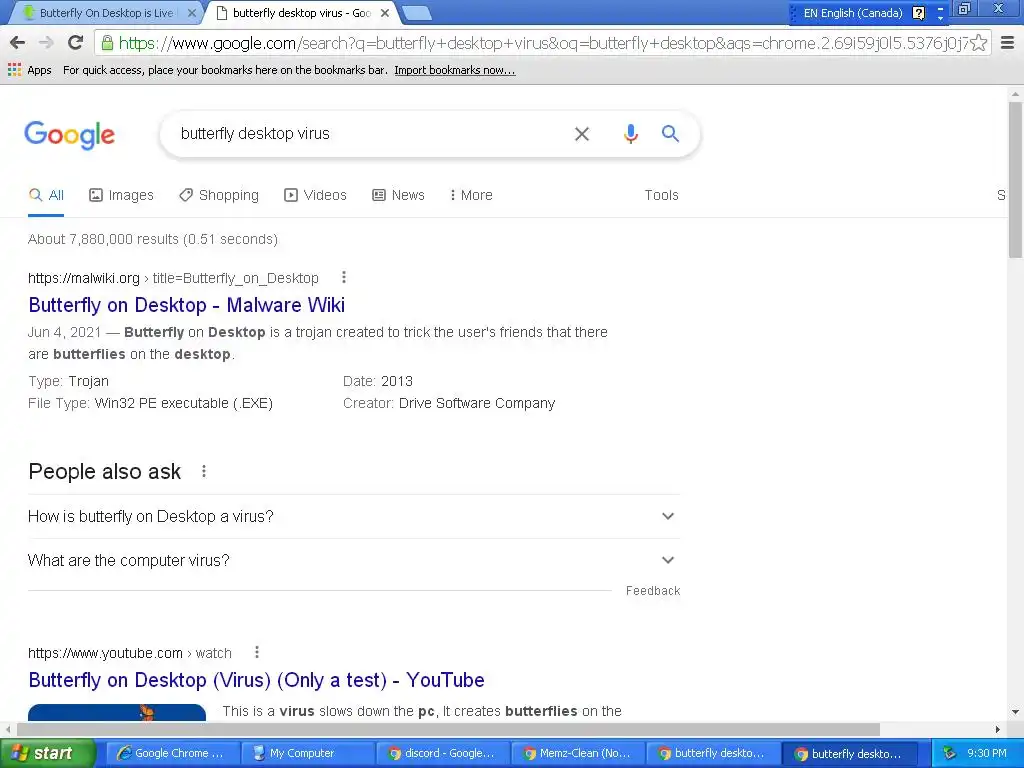Close the butterfly desktop virus Google tab

click(x=385, y=13)
